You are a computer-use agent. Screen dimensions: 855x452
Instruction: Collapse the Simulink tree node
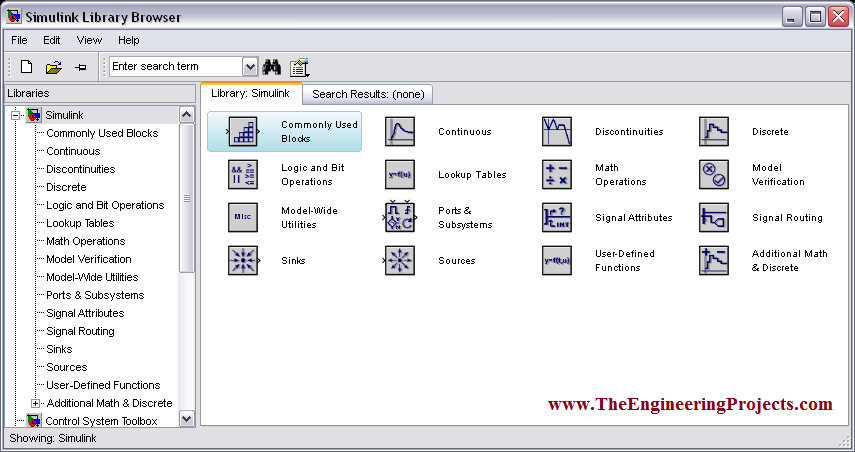(15, 115)
